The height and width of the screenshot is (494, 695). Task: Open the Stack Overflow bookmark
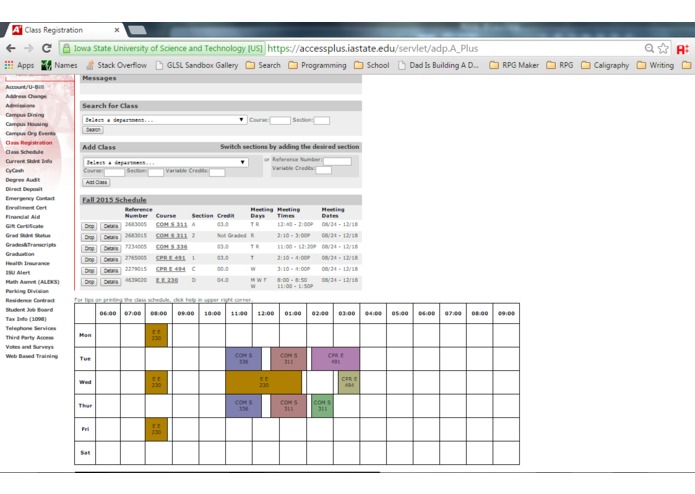[116, 65]
